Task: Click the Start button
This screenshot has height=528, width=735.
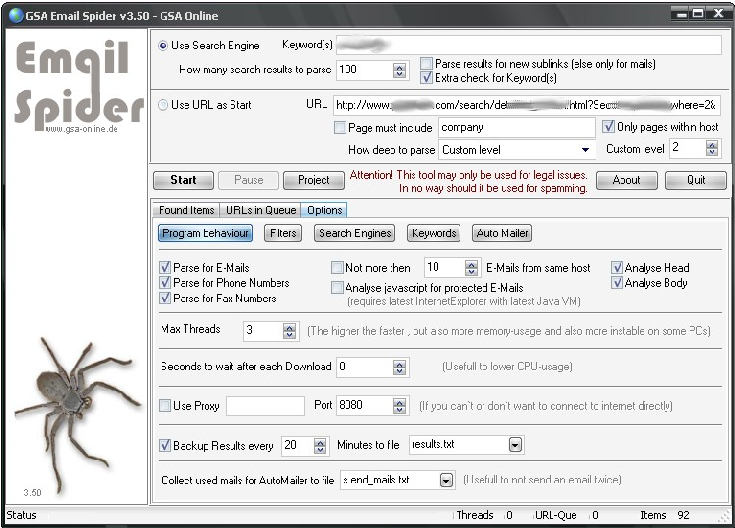Action: pyautogui.click(x=183, y=180)
